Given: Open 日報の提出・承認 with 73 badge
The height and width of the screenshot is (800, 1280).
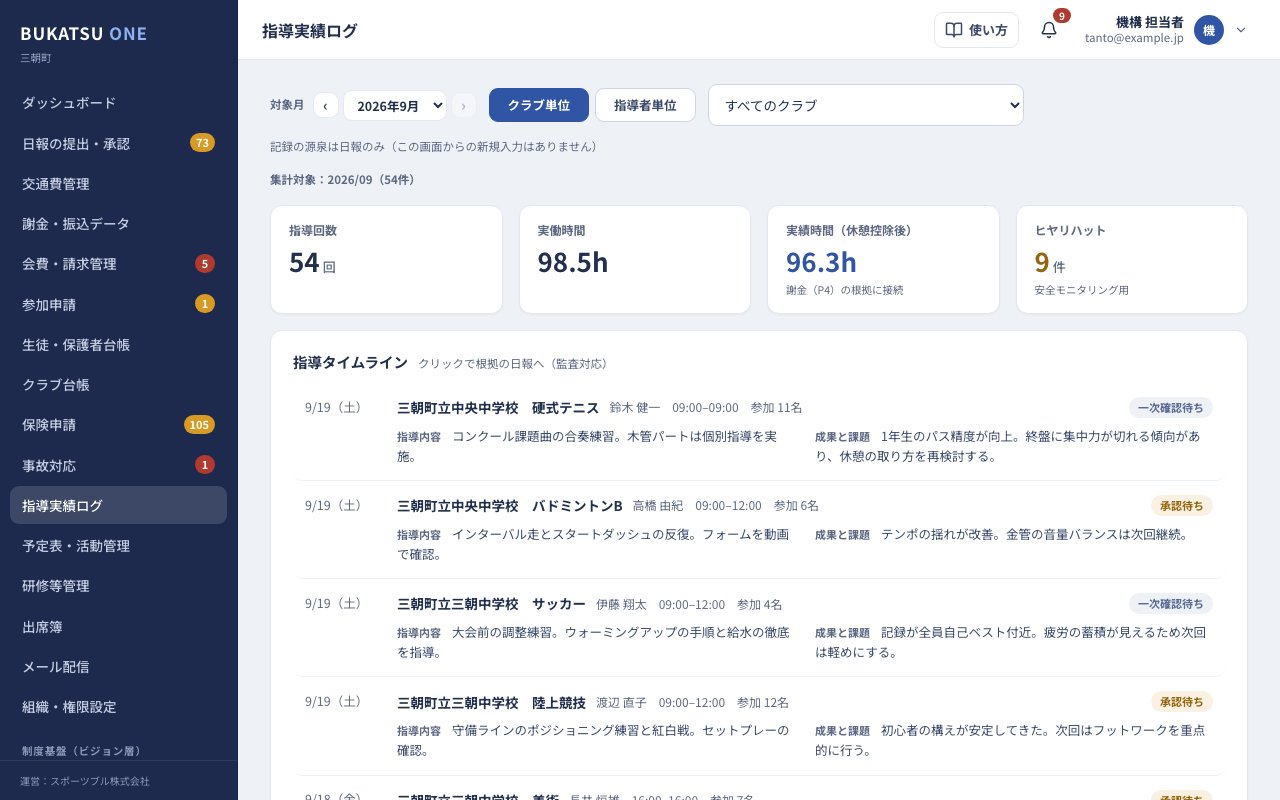Looking at the screenshot, I should (118, 143).
